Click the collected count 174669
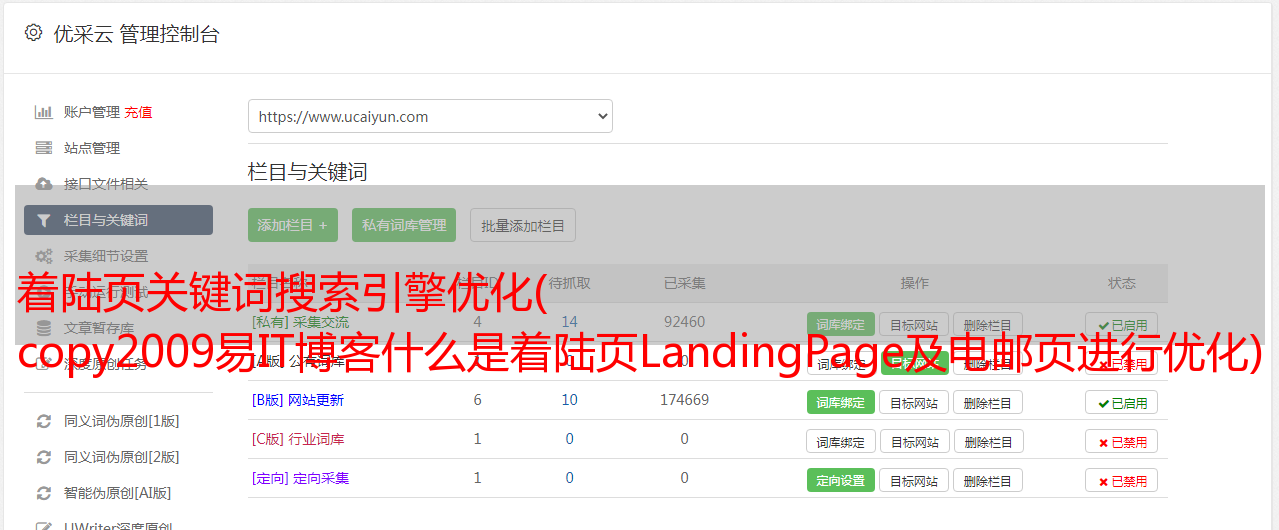 tap(684, 400)
